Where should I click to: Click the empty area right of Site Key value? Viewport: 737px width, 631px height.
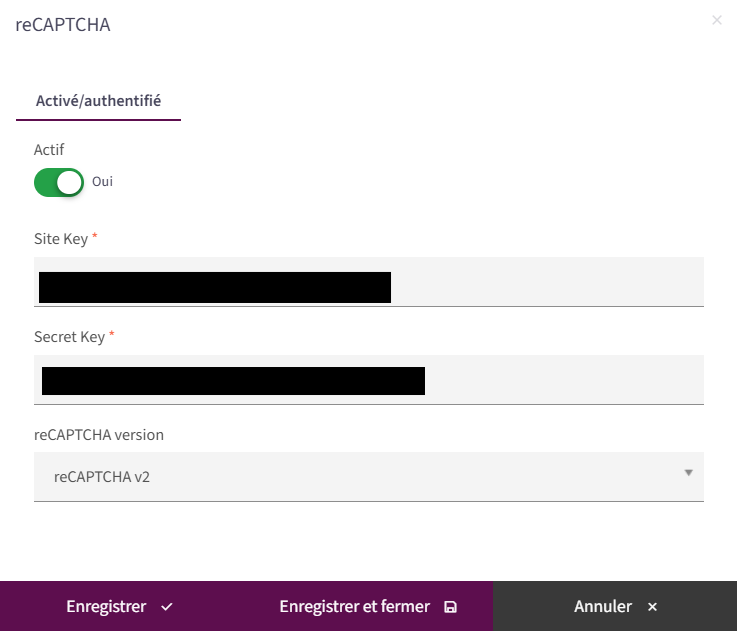(547, 282)
